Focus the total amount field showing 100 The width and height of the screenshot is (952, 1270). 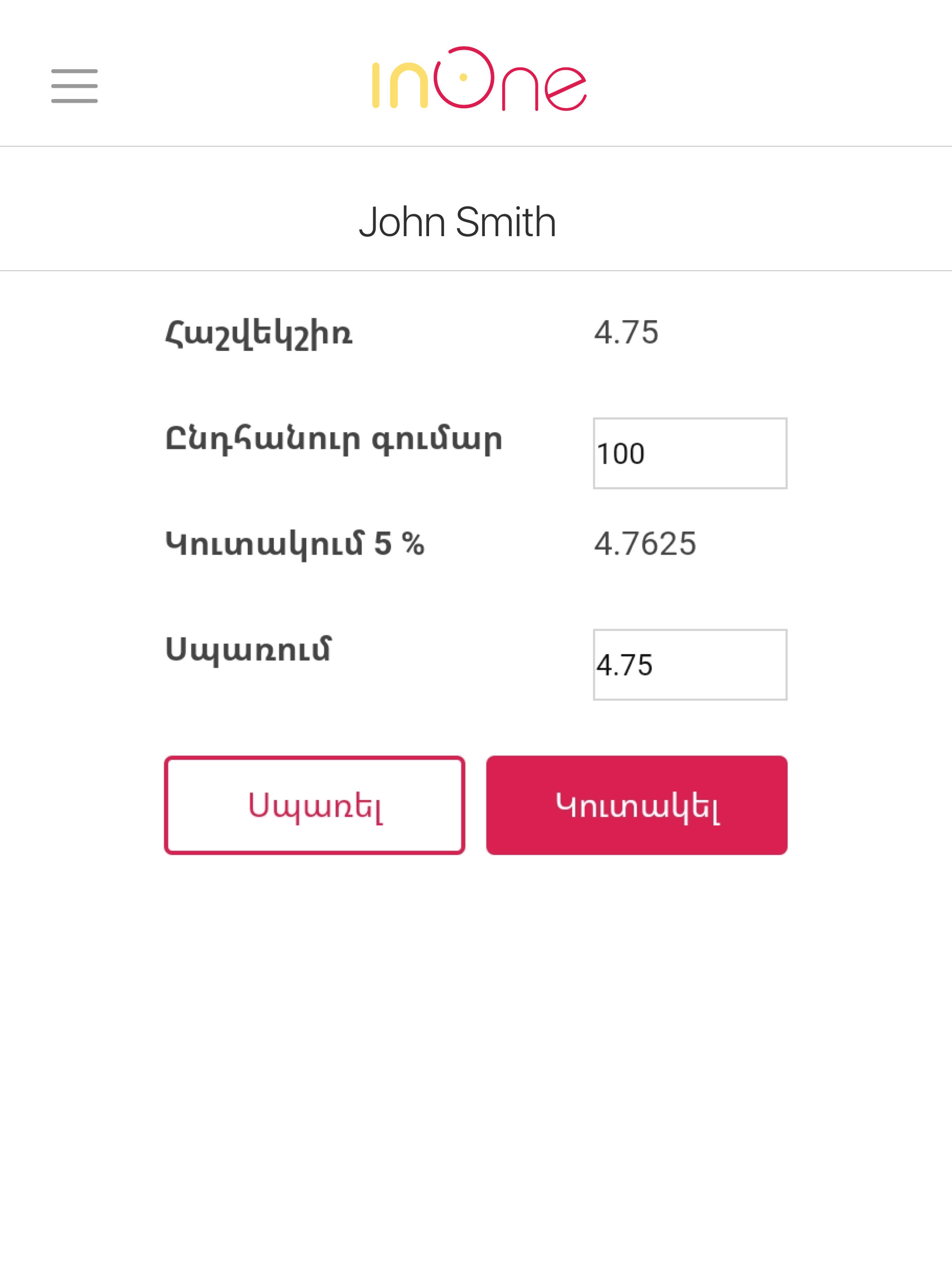[690, 454]
